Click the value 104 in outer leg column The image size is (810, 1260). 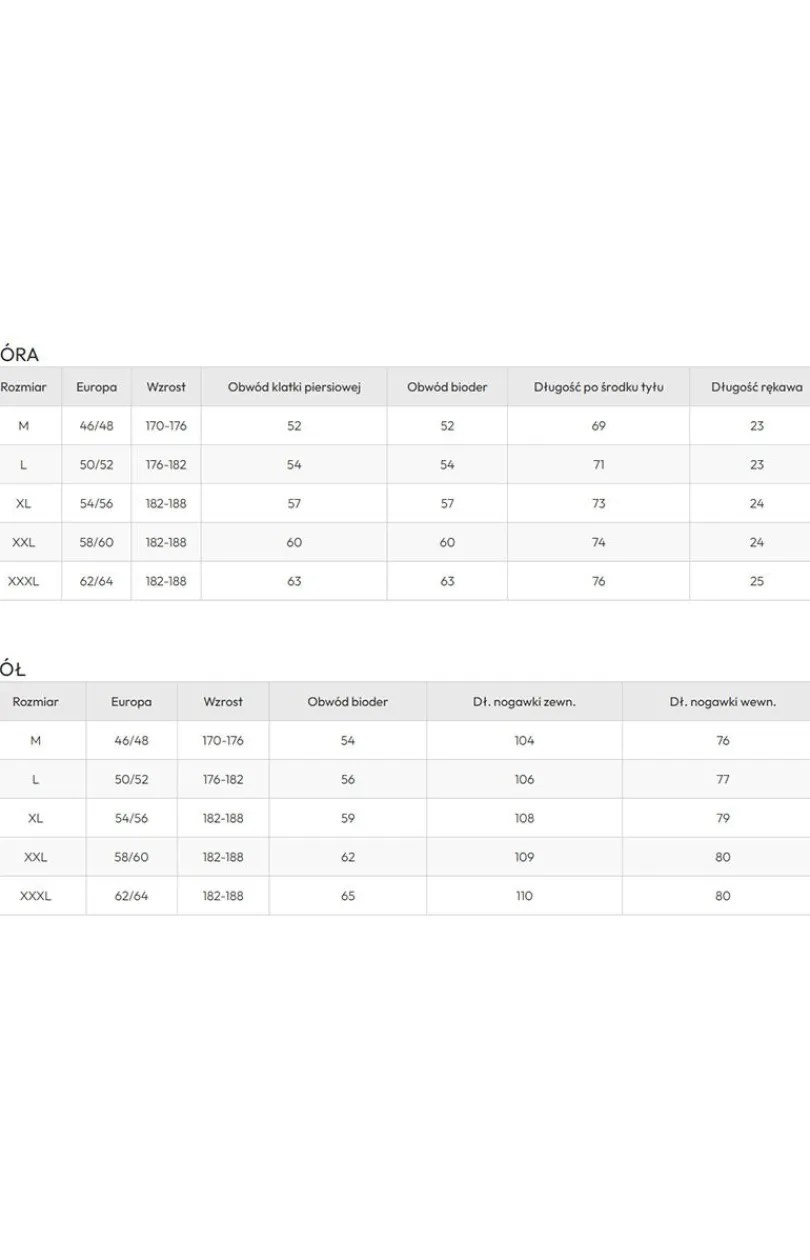[524, 741]
